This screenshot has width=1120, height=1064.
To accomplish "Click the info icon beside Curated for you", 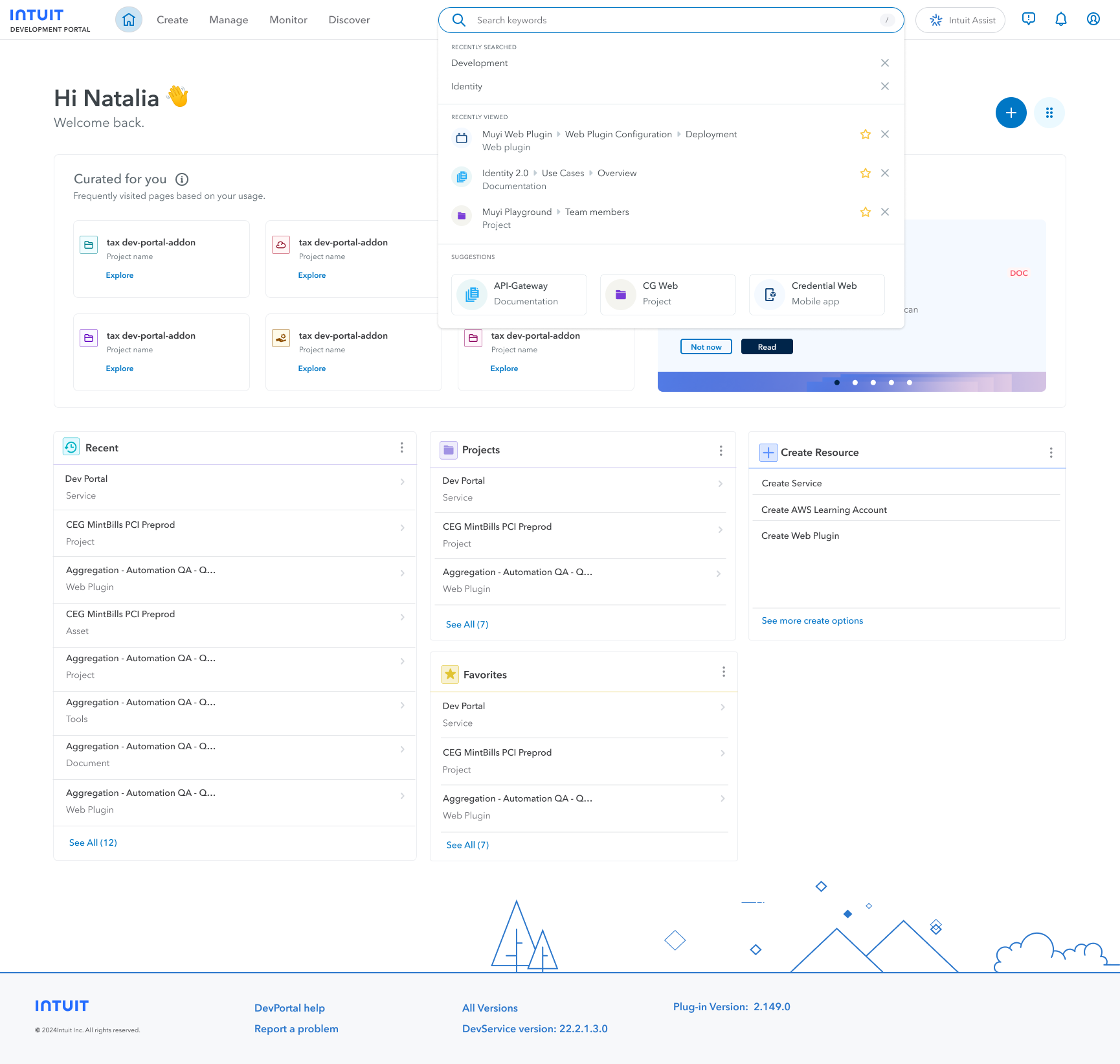I will pos(182,179).
